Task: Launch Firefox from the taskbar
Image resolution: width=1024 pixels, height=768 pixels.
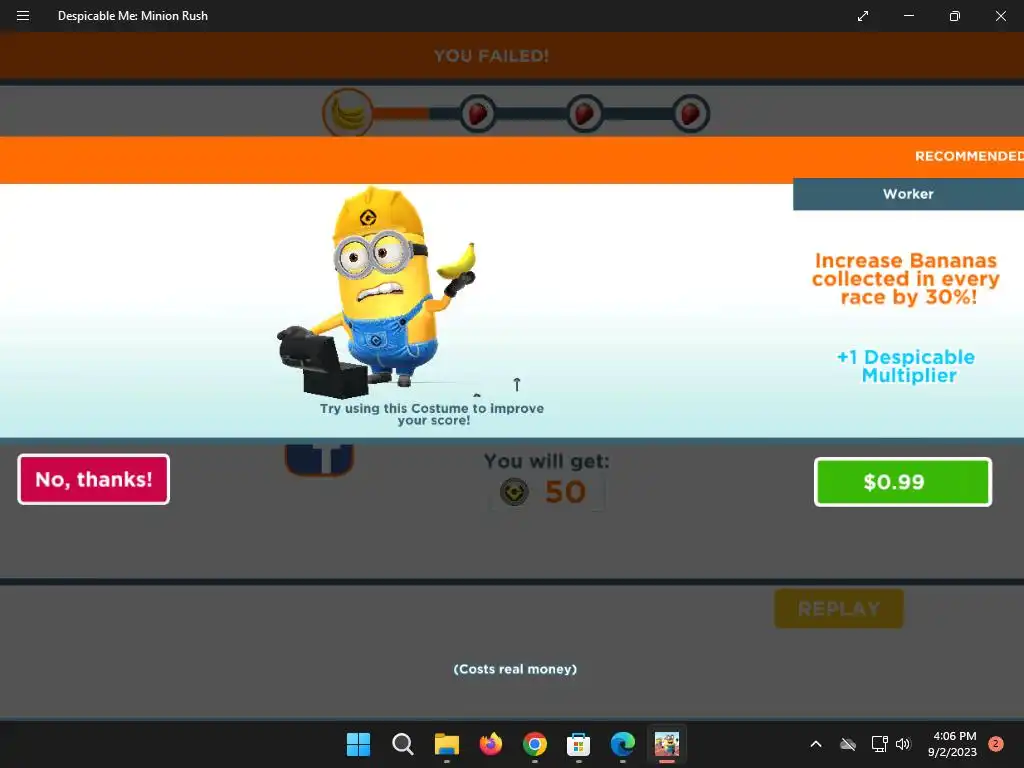Action: coord(490,744)
